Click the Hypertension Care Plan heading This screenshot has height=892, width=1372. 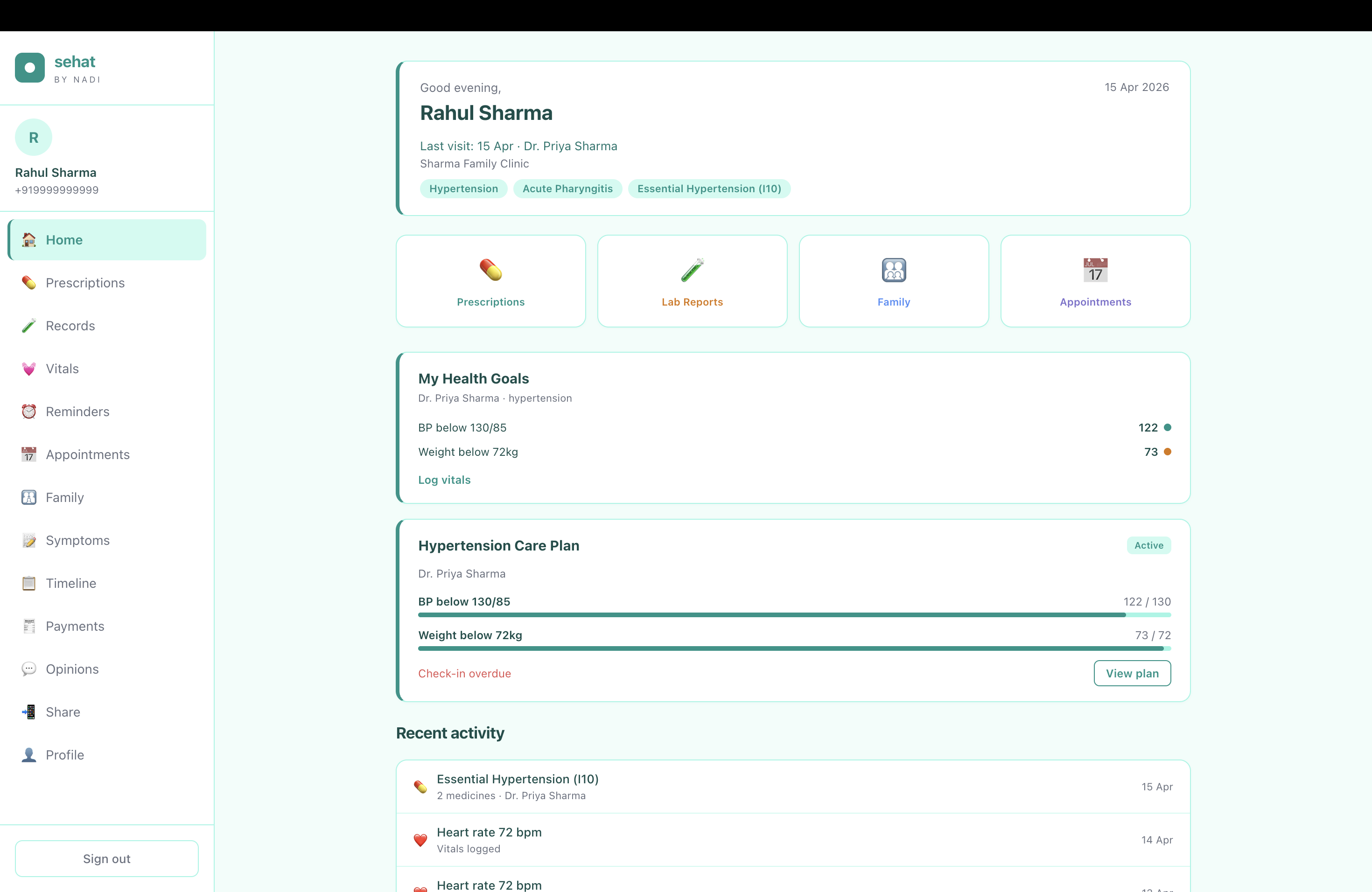click(x=499, y=546)
